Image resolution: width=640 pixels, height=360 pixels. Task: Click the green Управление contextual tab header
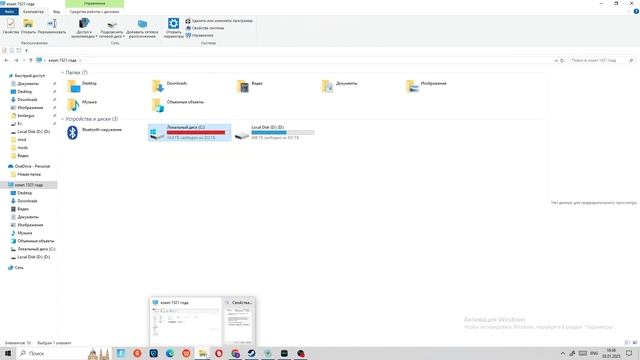click(94, 3)
